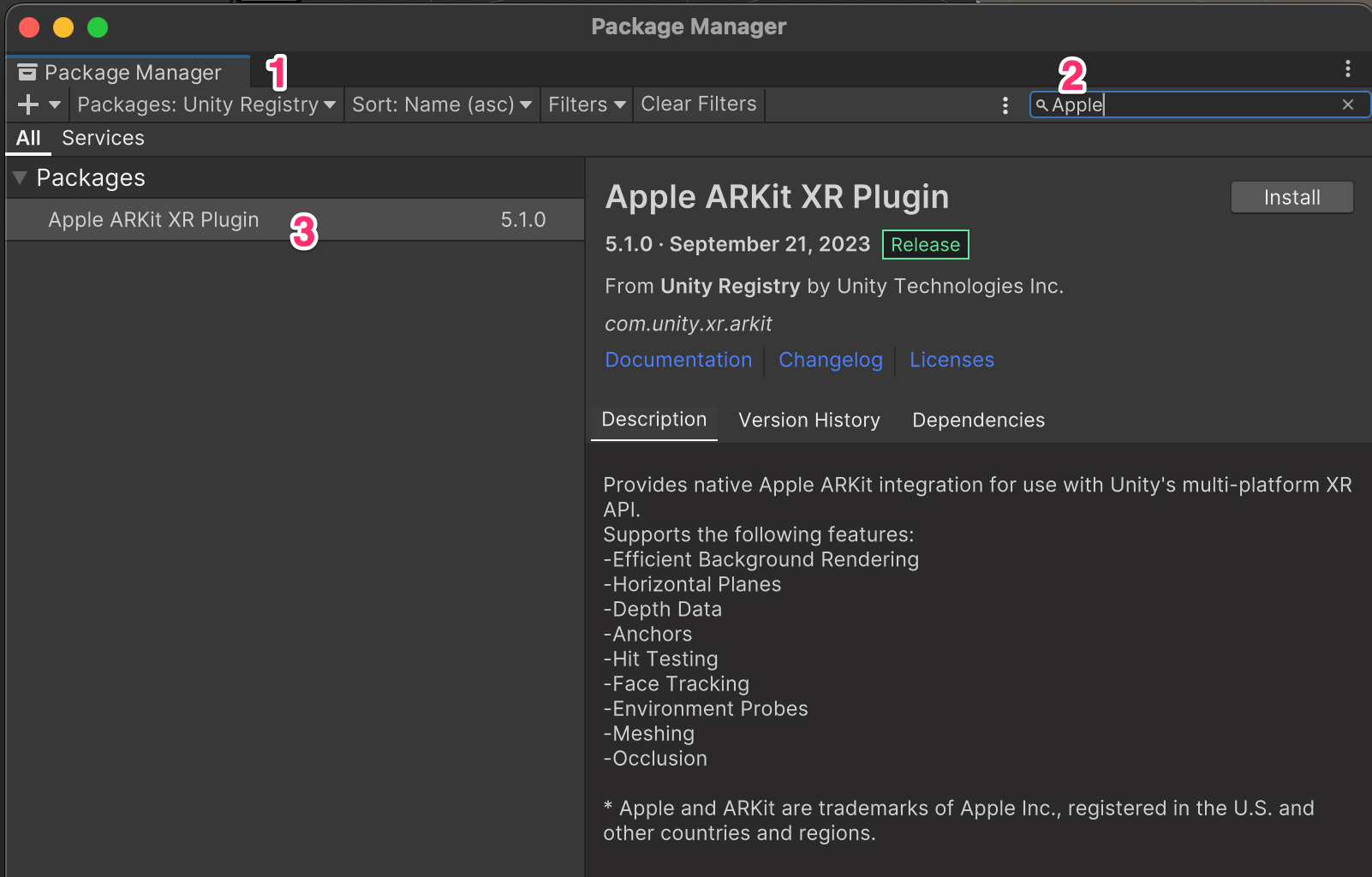Collapse the Packages section triangle
The width and height of the screenshot is (1372, 877).
19,177
